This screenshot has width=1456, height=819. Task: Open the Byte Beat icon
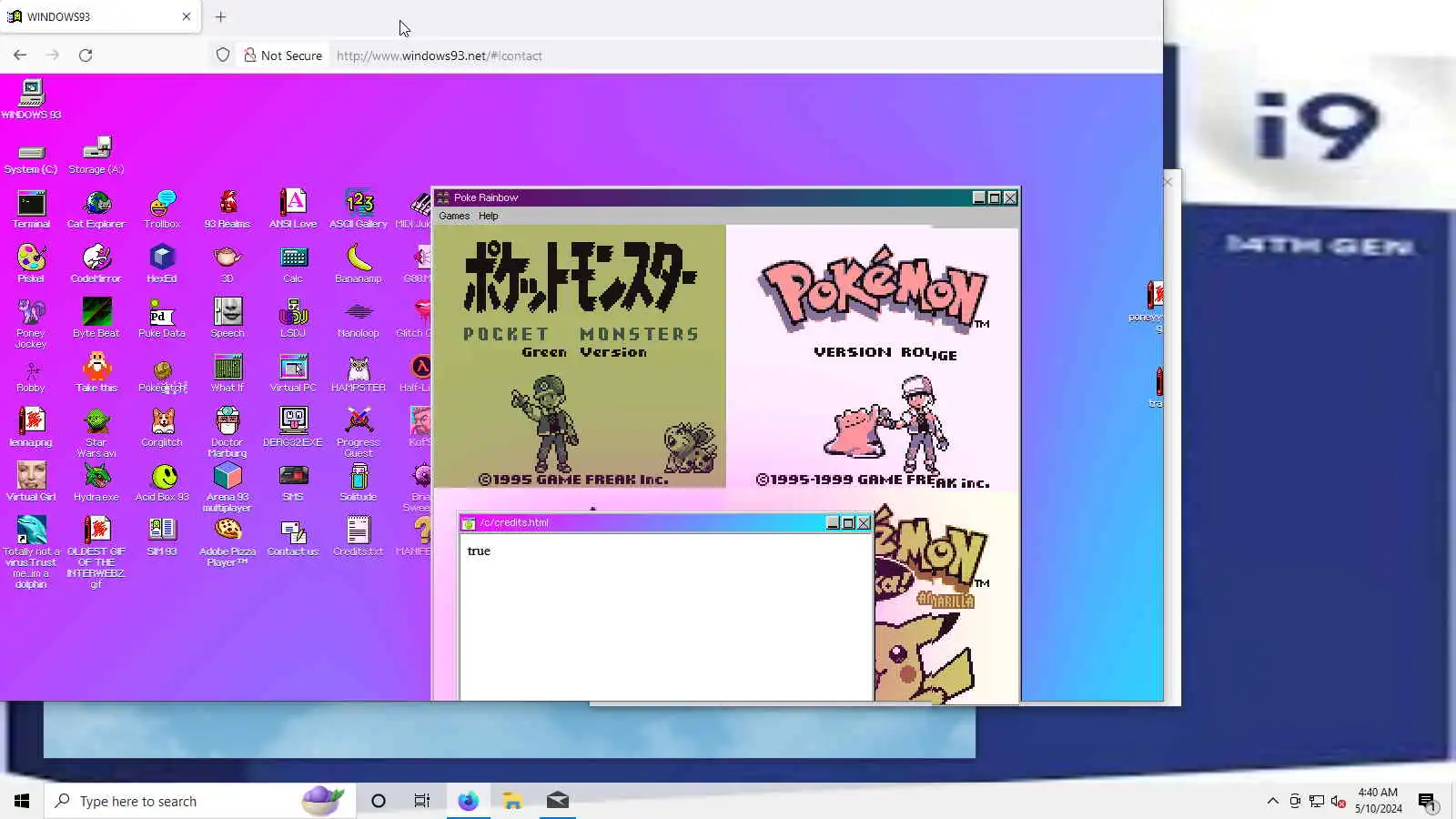tap(96, 318)
